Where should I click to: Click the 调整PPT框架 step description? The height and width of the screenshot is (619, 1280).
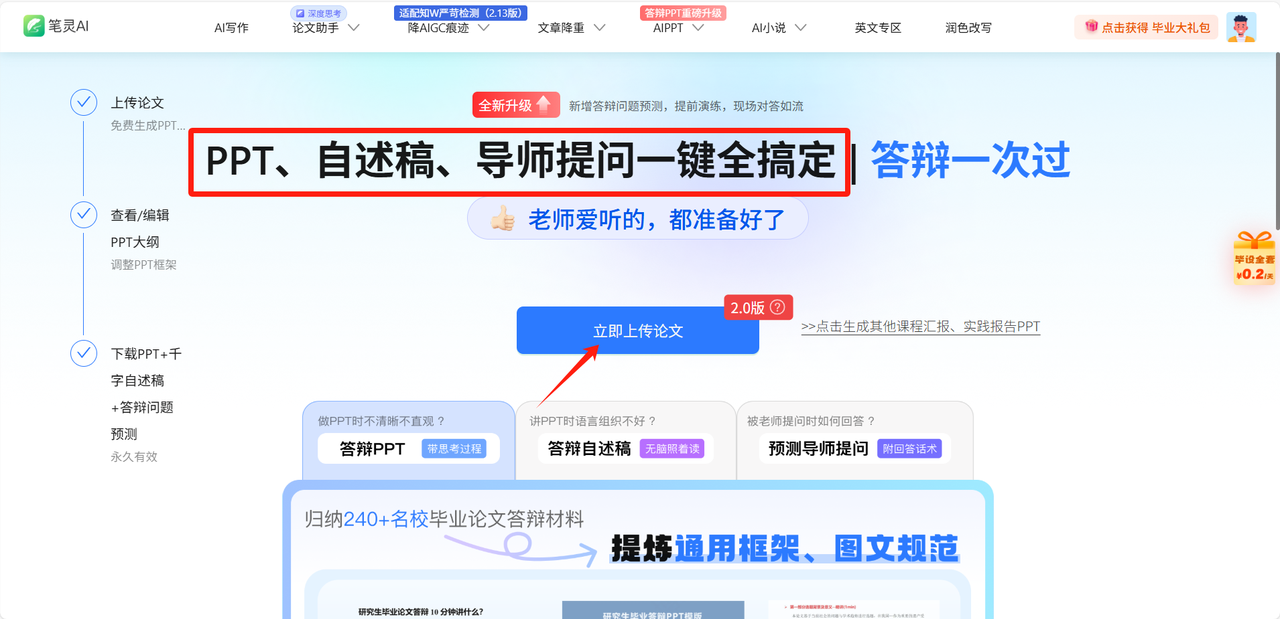pyautogui.click(x=144, y=265)
